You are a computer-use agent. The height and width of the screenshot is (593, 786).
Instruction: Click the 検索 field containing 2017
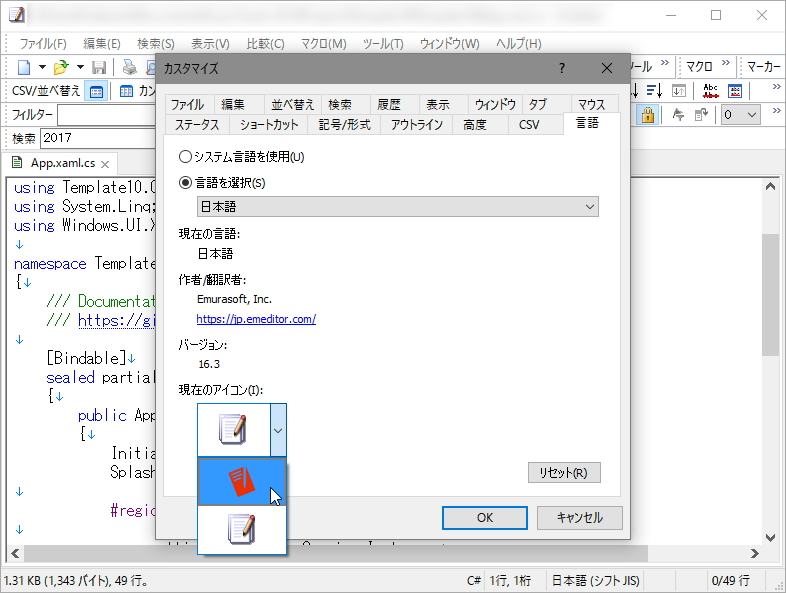tap(98, 138)
